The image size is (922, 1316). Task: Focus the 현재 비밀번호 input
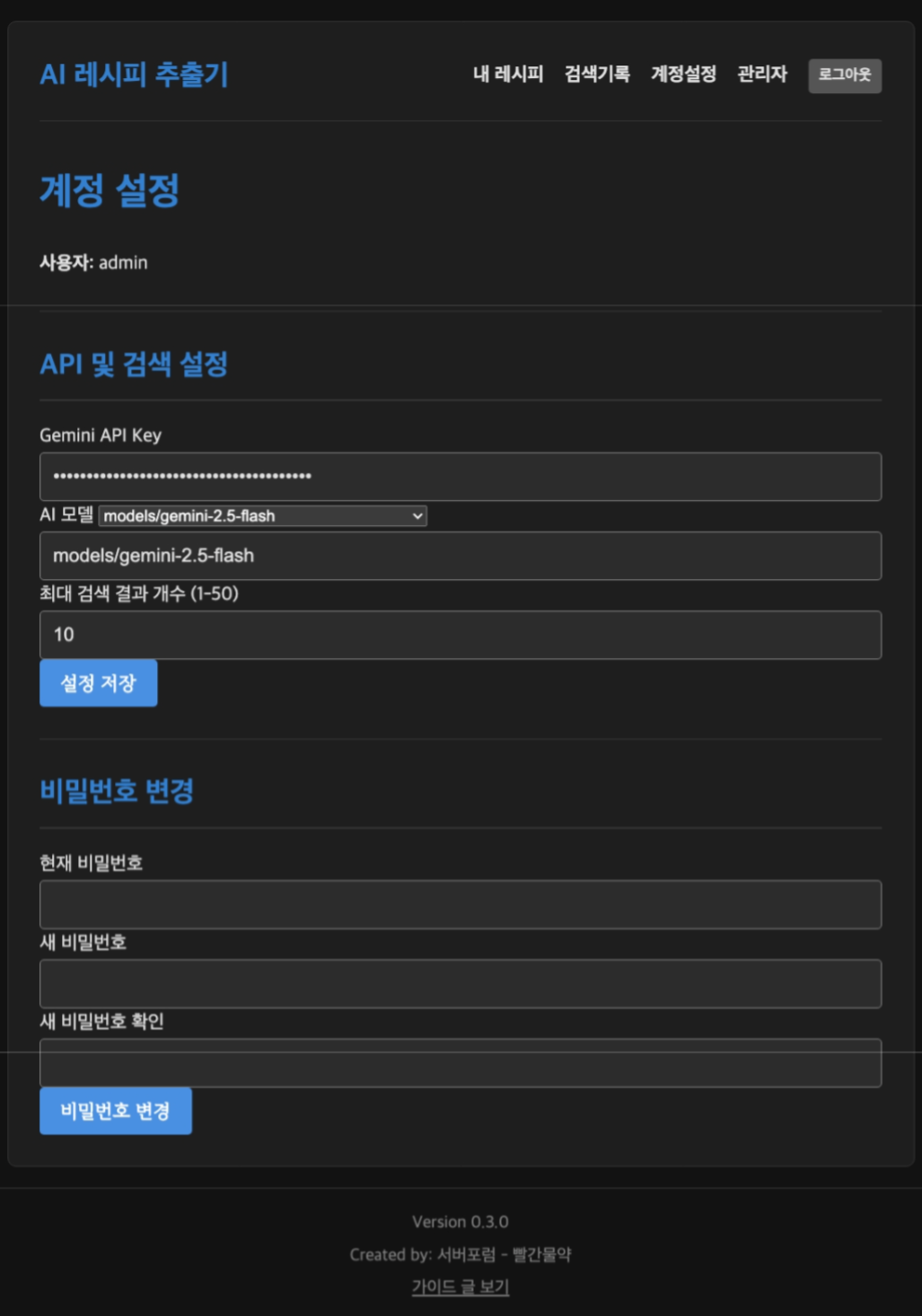[x=460, y=904]
